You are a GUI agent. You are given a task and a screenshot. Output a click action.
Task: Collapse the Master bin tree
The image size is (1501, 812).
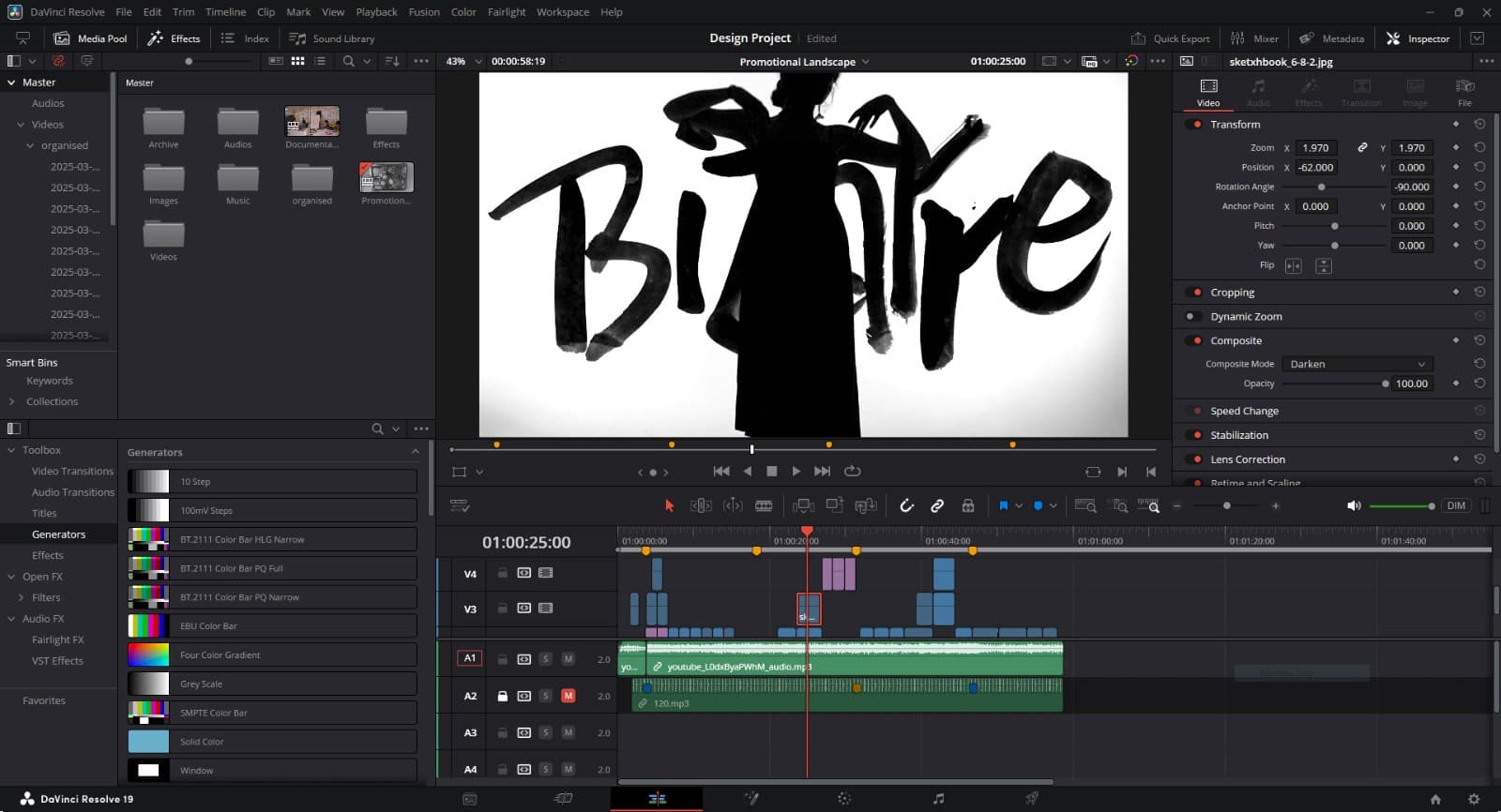11,83
